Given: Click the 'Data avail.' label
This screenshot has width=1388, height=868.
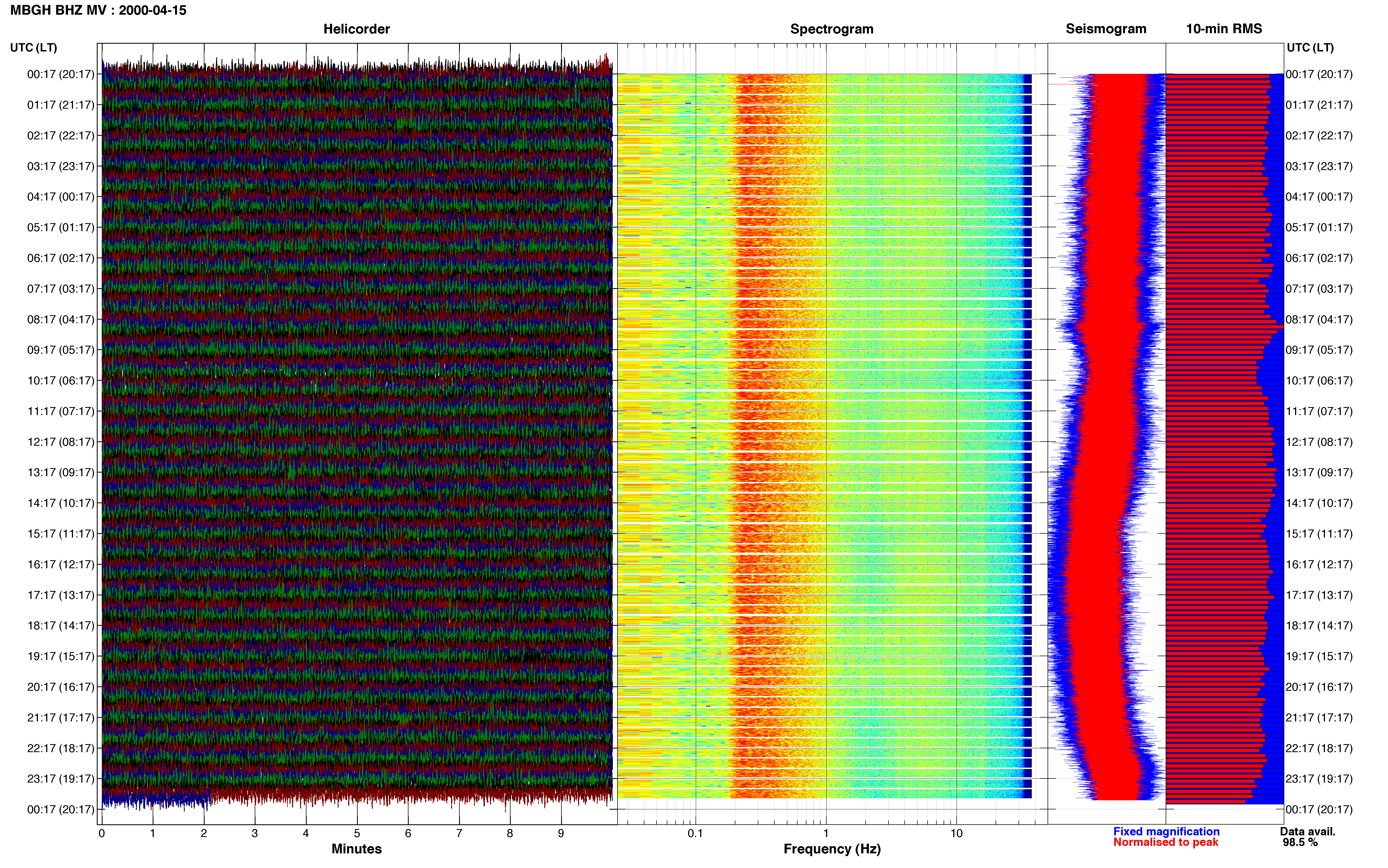Looking at the screenshot, I should (x=1308, y=832).
